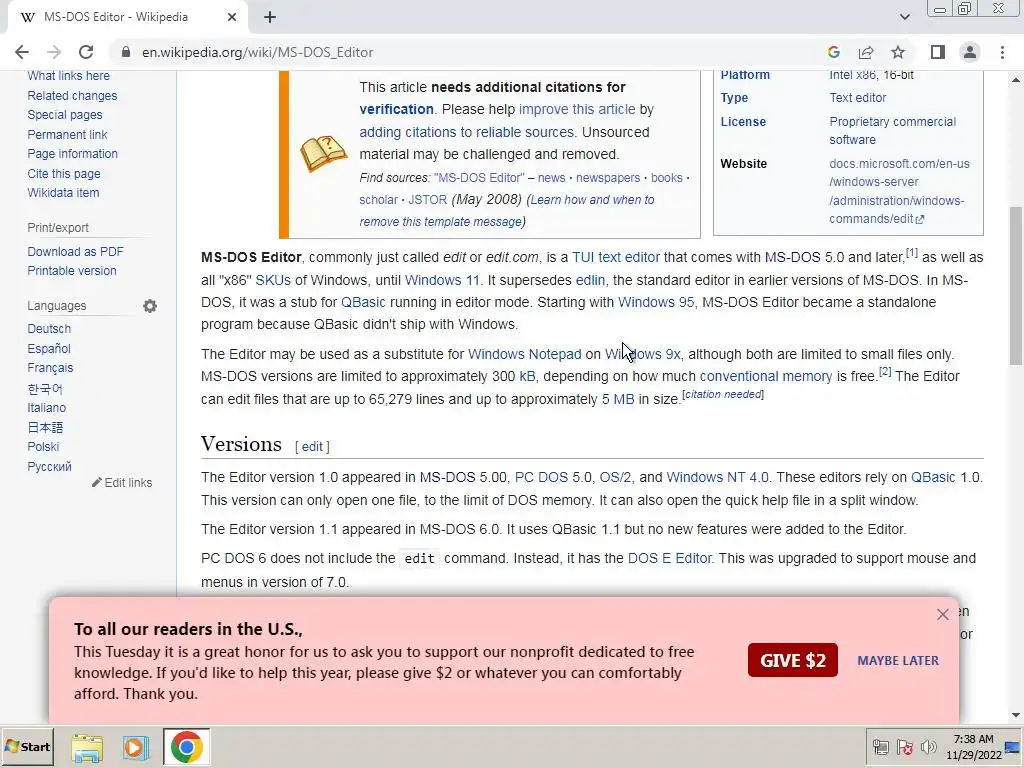Viewport: 1024px width, 768px height.
Task: Reload the page with the refresh icon
Action: pos(86,52)
